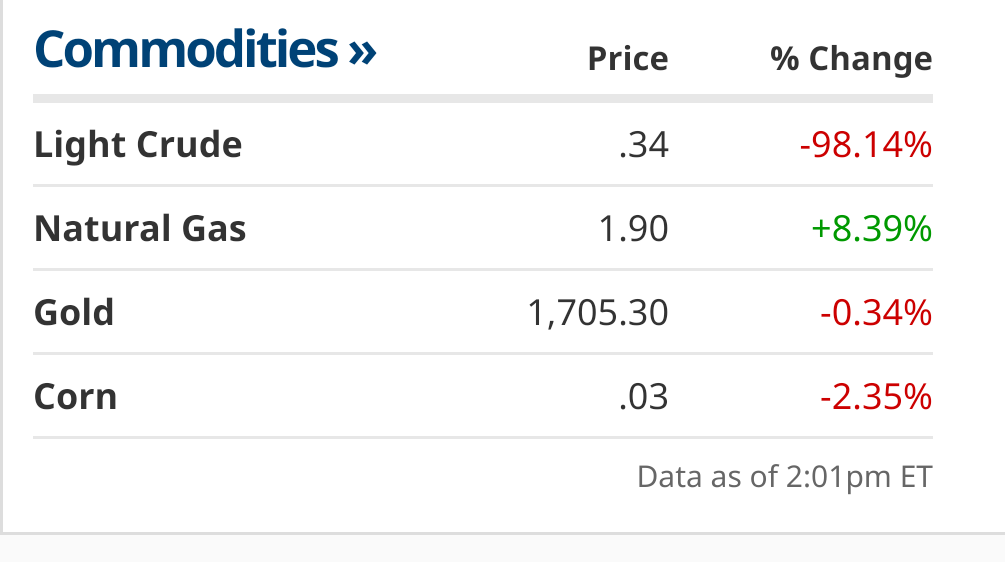
Task: Click the Data as of 2:01pm ET note
Action: point(785,477)
